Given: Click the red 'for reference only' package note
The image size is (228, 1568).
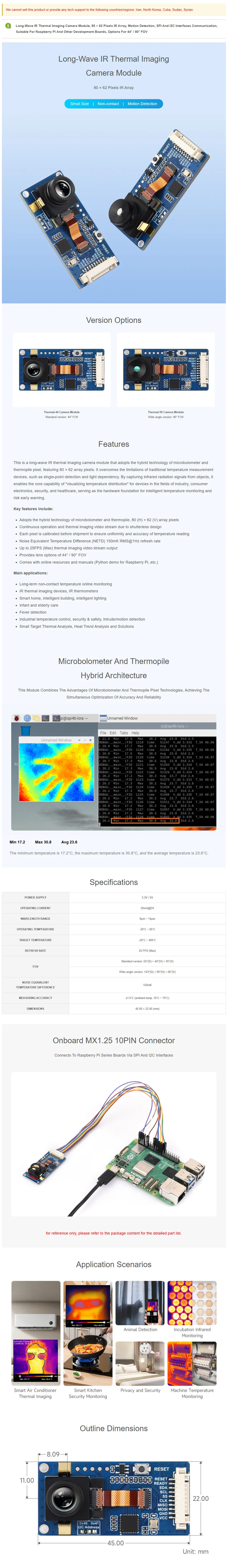Looking at the screenshot, I should coord(114,1233).
